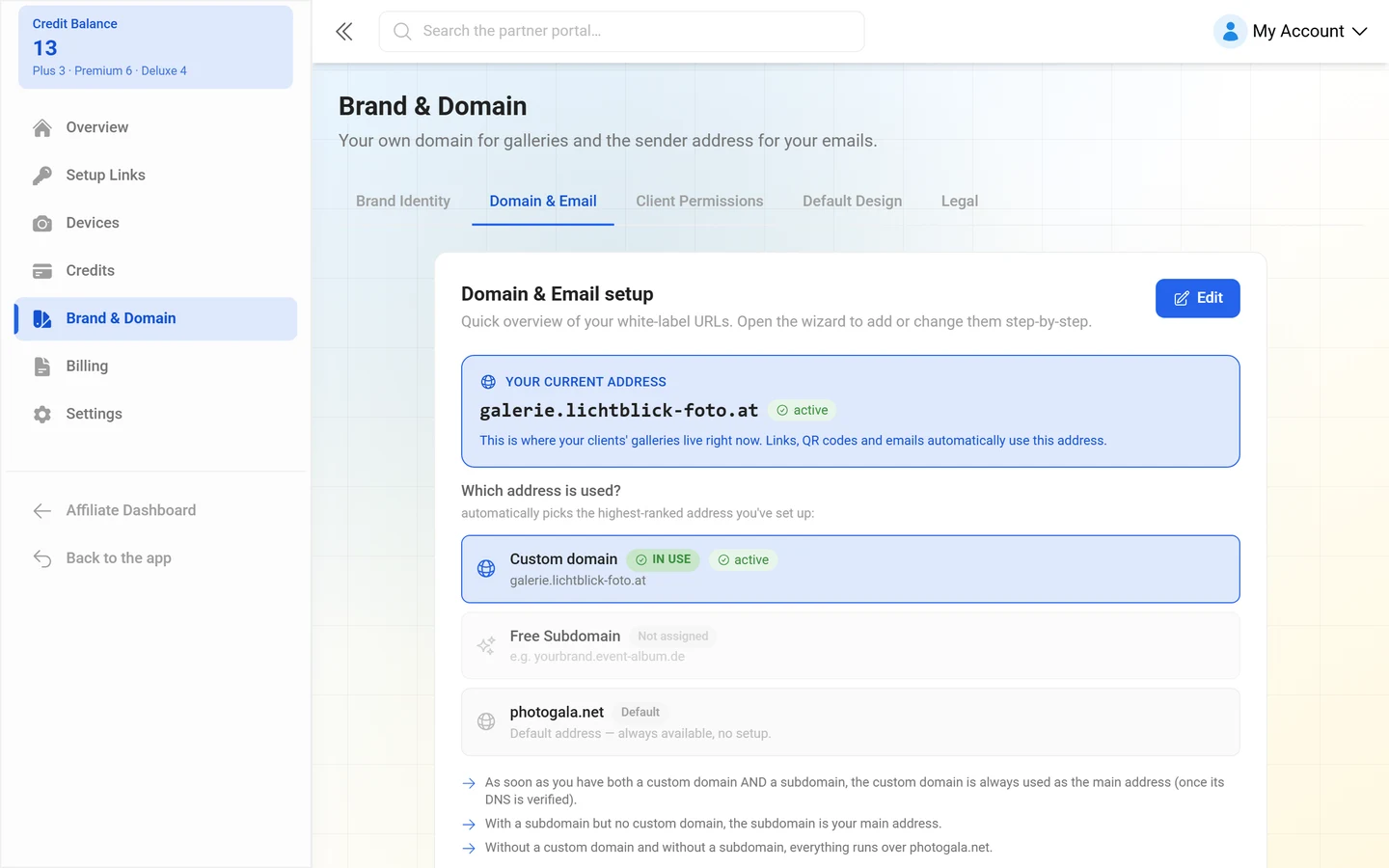Click the search magnifier icon
Screen dimensions: 1389x868
pyautogui.click(x=402, y=32)
